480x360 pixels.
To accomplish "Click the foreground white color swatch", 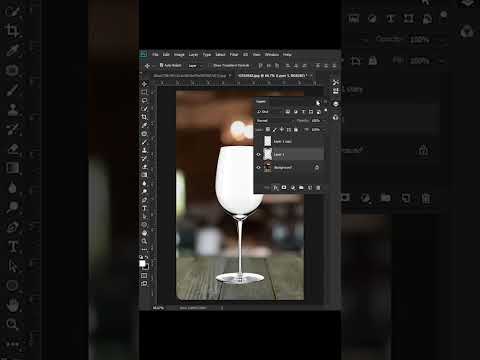I will click(142, 263).
